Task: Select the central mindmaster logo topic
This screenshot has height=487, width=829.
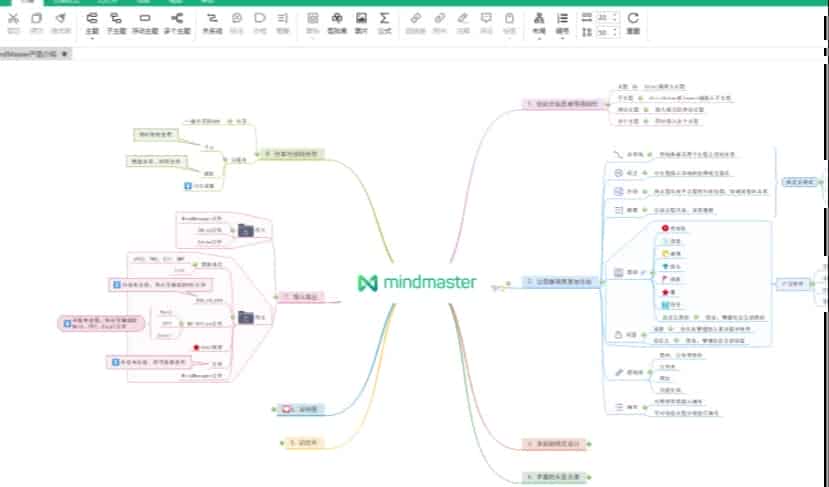Action: pos(417,283)
